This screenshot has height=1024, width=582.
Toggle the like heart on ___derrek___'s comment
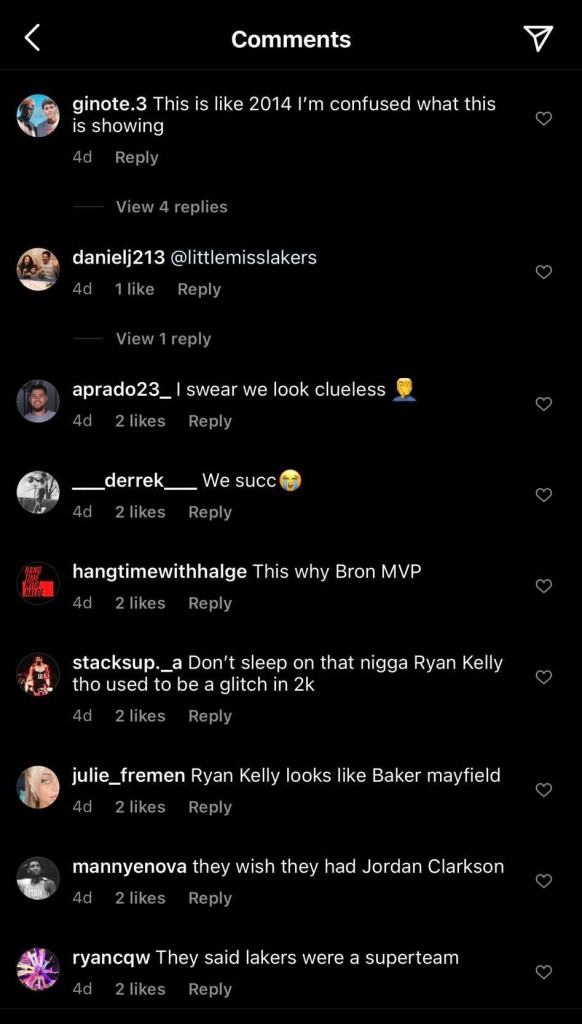tap(544, 494)
